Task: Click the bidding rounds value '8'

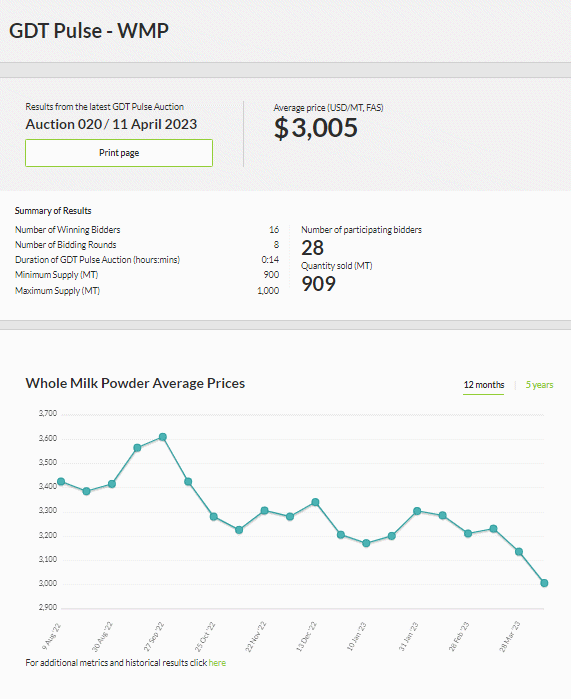Action: (x=276, y=245)
